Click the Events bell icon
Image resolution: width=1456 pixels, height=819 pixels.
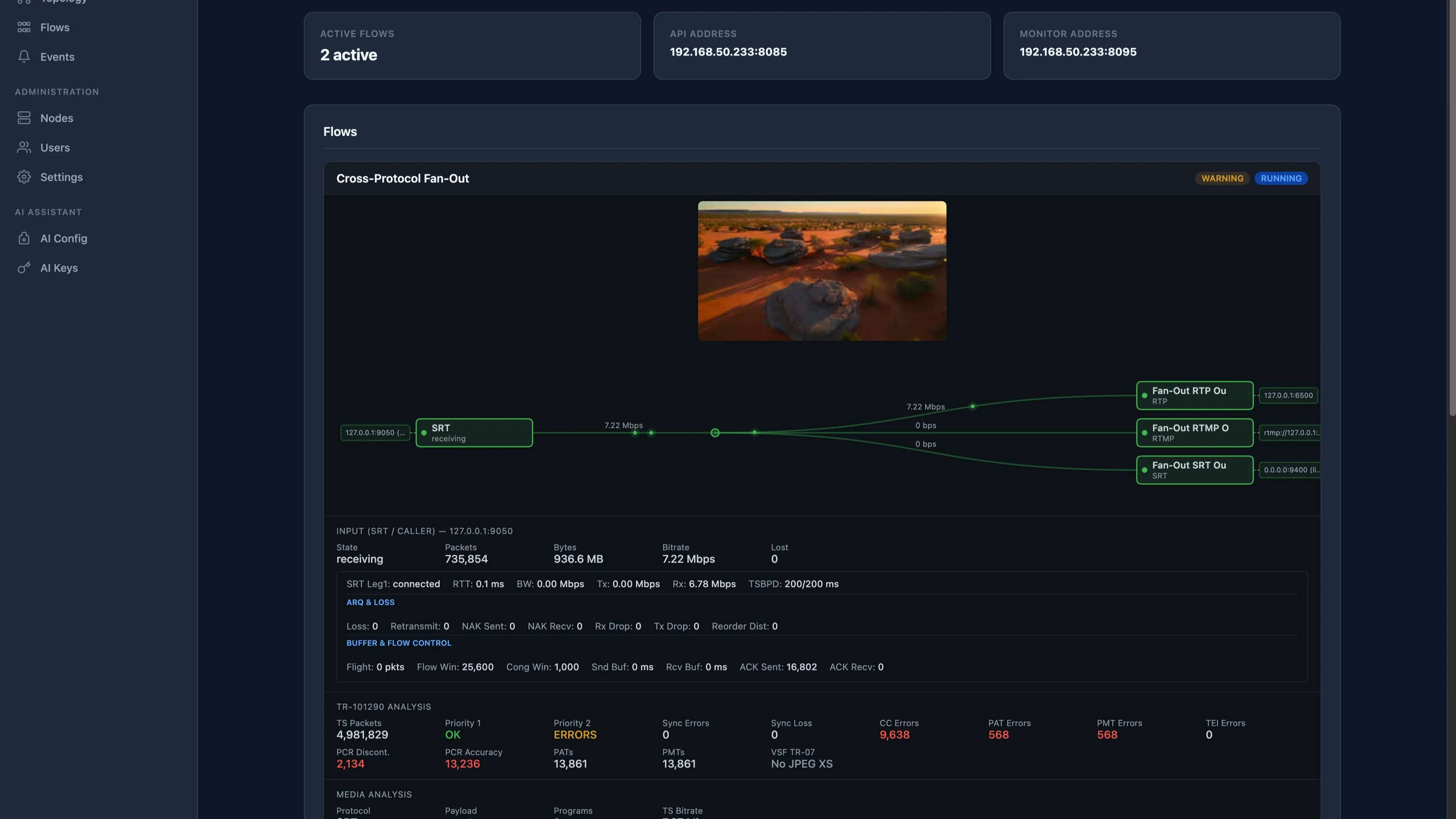pos(24,57)
